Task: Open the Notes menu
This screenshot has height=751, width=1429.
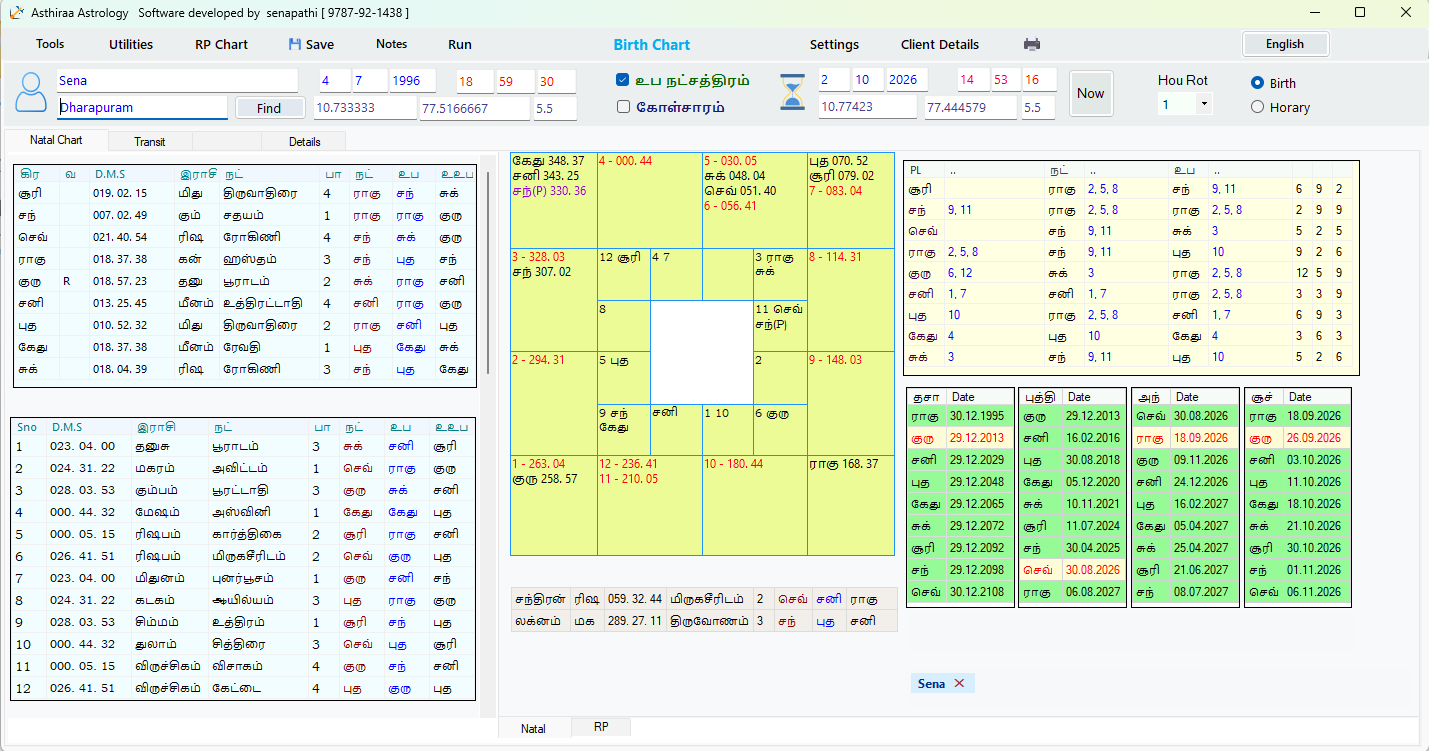Action: pos(391,44)
